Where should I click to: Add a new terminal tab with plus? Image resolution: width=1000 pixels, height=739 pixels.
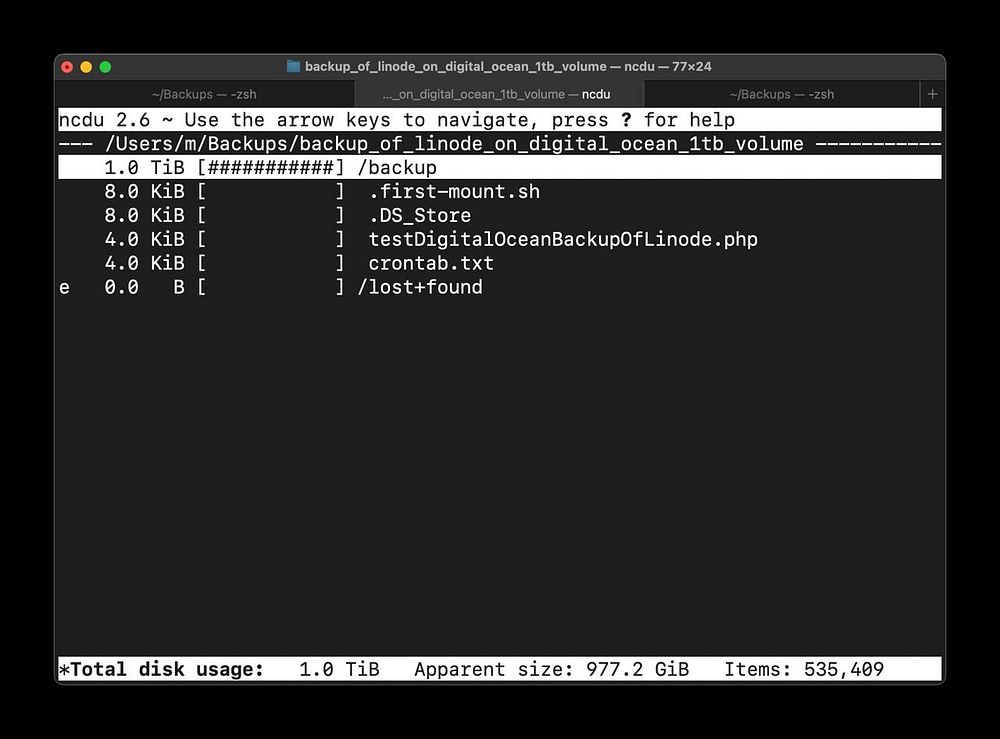tap(932, 94)
